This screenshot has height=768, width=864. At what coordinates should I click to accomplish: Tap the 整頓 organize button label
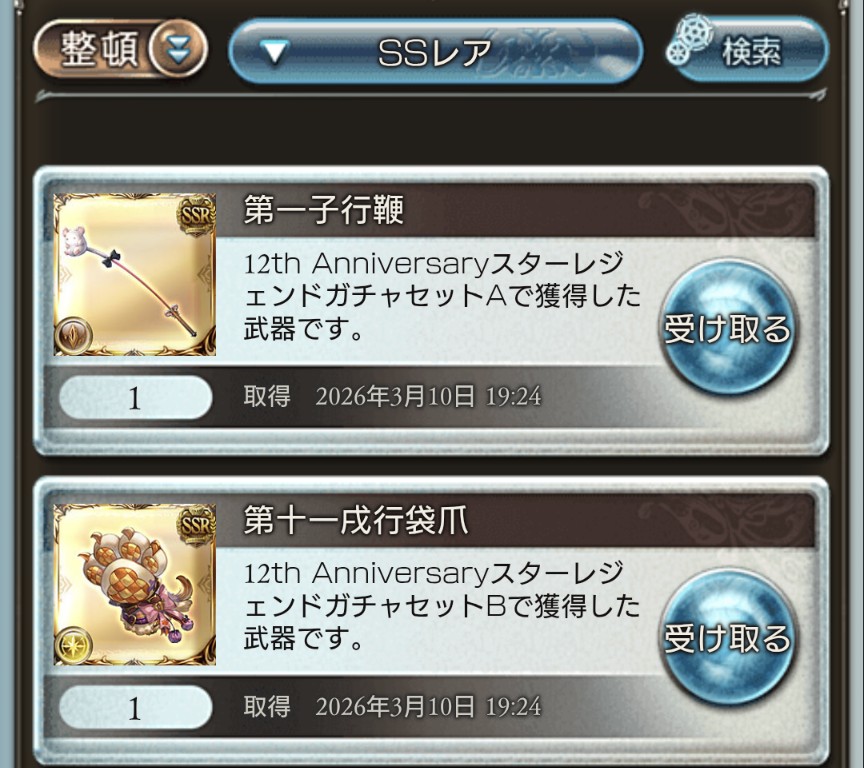coord(99,49)
